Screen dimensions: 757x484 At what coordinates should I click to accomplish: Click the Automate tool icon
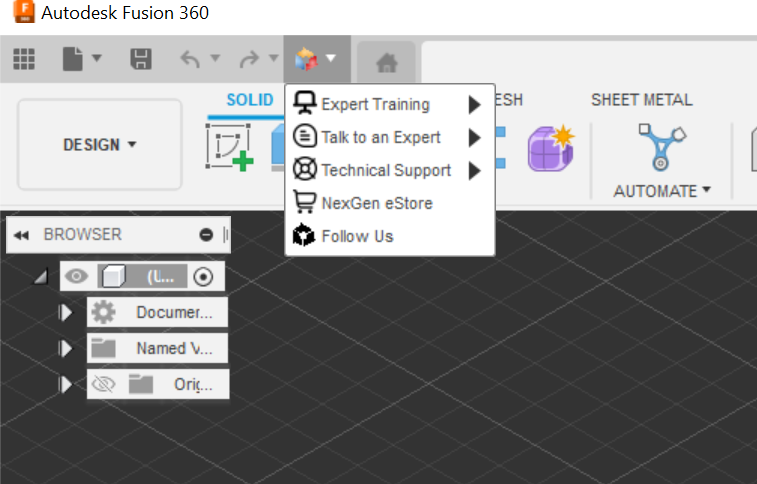pyautogui.click(x=661, y=147)
